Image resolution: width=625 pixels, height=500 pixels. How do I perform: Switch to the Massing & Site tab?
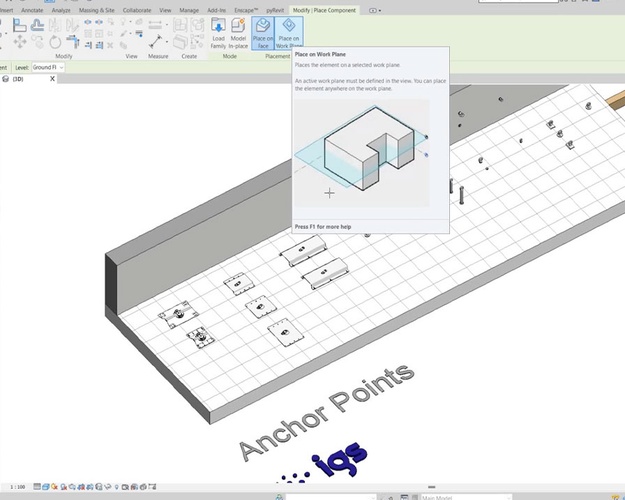[x=96, y=10]
